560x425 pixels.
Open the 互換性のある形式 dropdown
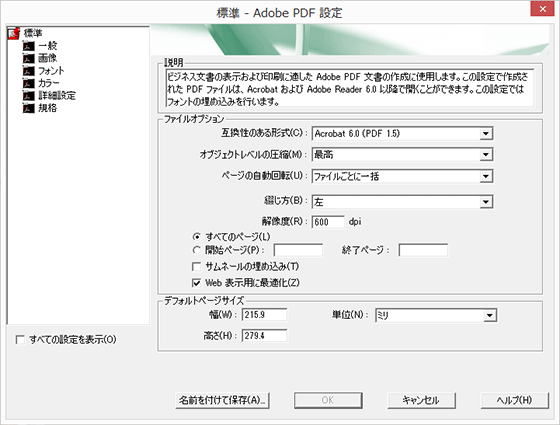402,134
